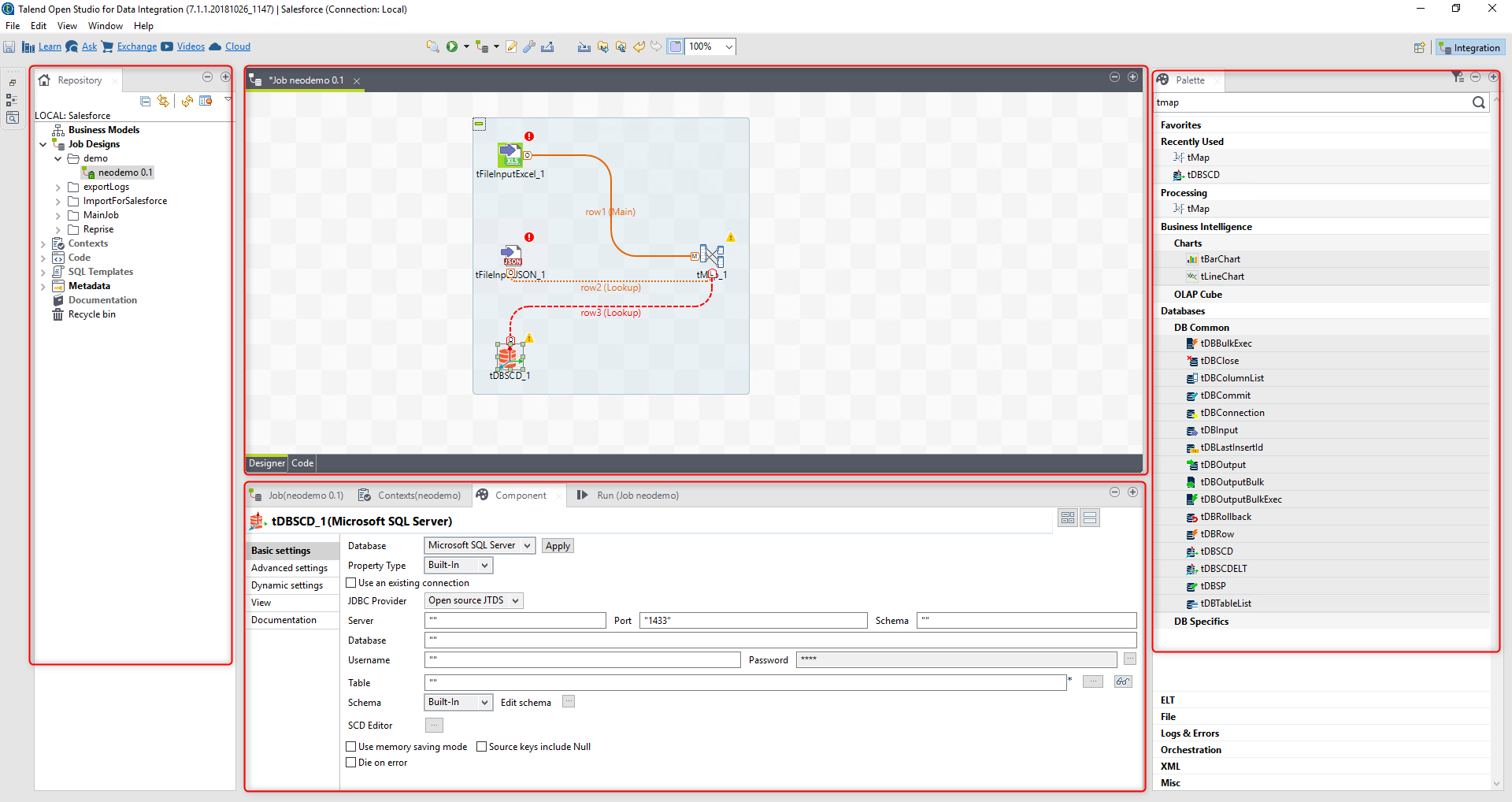Click the Palette search field containing tmap
Viewport: 1512px width, 802px height.
coord(1312,102)
